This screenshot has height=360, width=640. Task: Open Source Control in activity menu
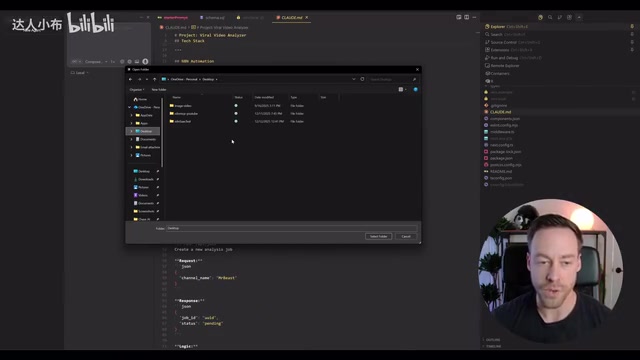pyautogui.click(x=512, y=42)
